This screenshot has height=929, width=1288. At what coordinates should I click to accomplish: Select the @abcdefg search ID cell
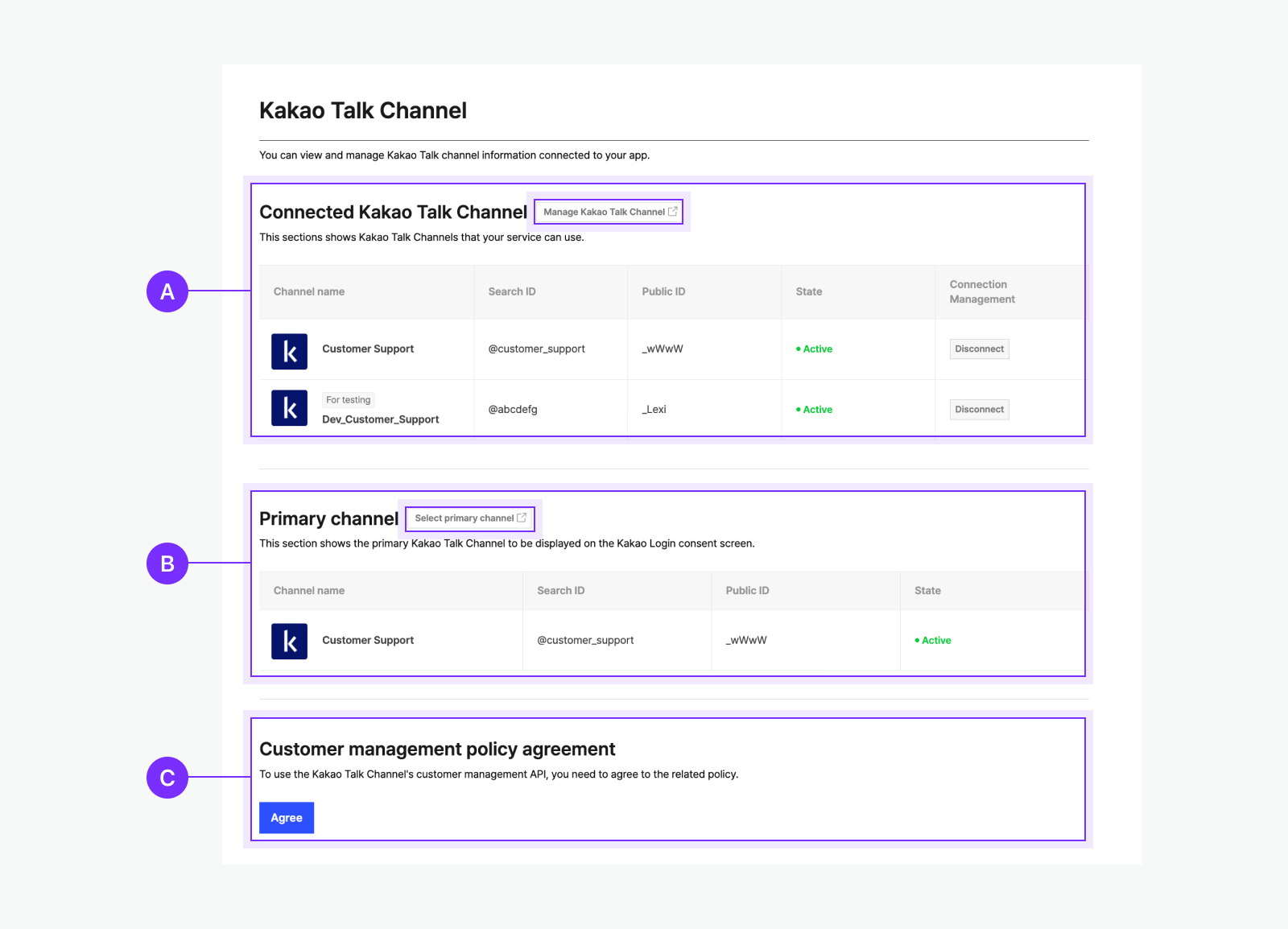pos(513,410)
